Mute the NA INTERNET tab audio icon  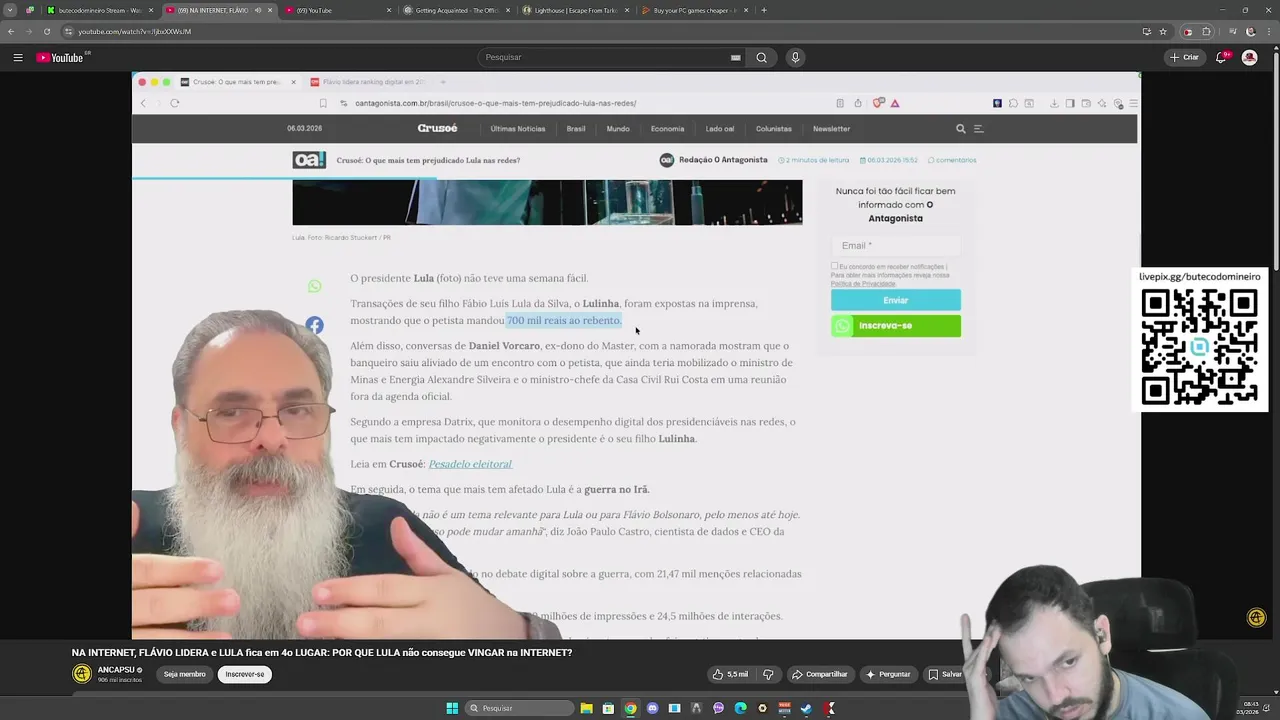258,10
